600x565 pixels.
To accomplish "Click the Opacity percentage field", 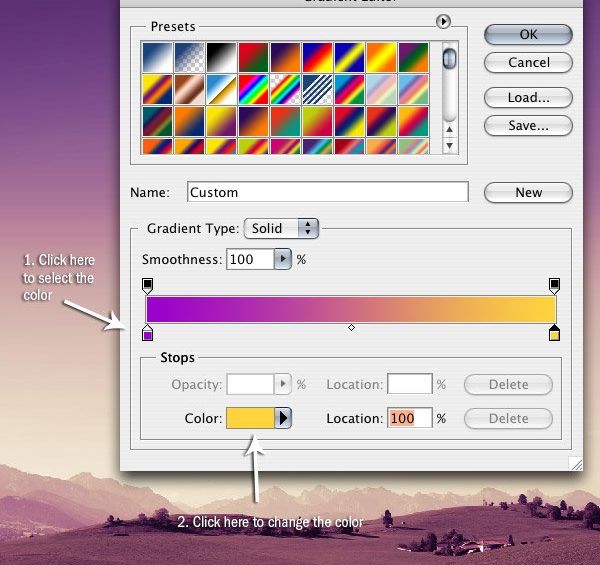I will coord(250,384).
